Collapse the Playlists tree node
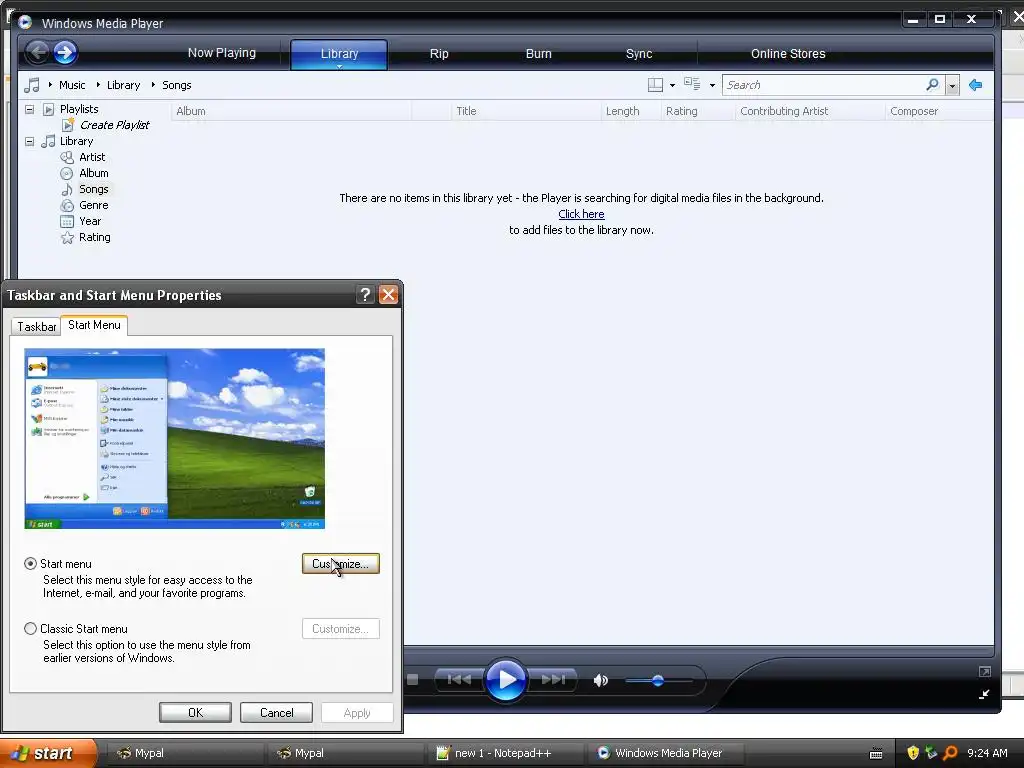1024x768 pixels. (29, 109)
